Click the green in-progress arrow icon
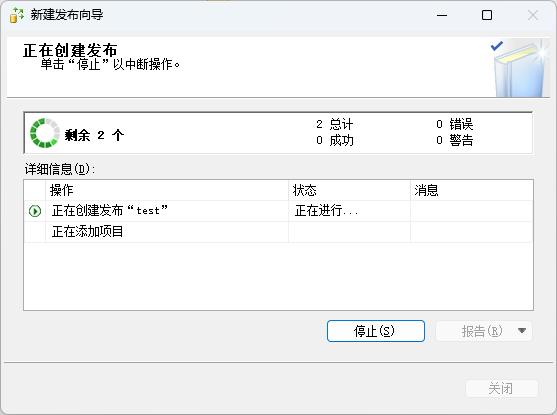 [35, 211]
